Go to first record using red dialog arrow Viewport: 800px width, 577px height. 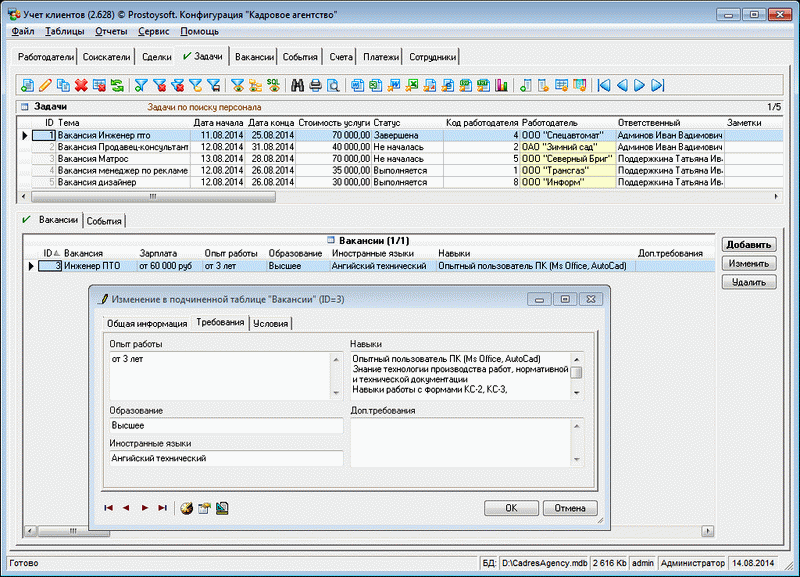pos(109,508)
